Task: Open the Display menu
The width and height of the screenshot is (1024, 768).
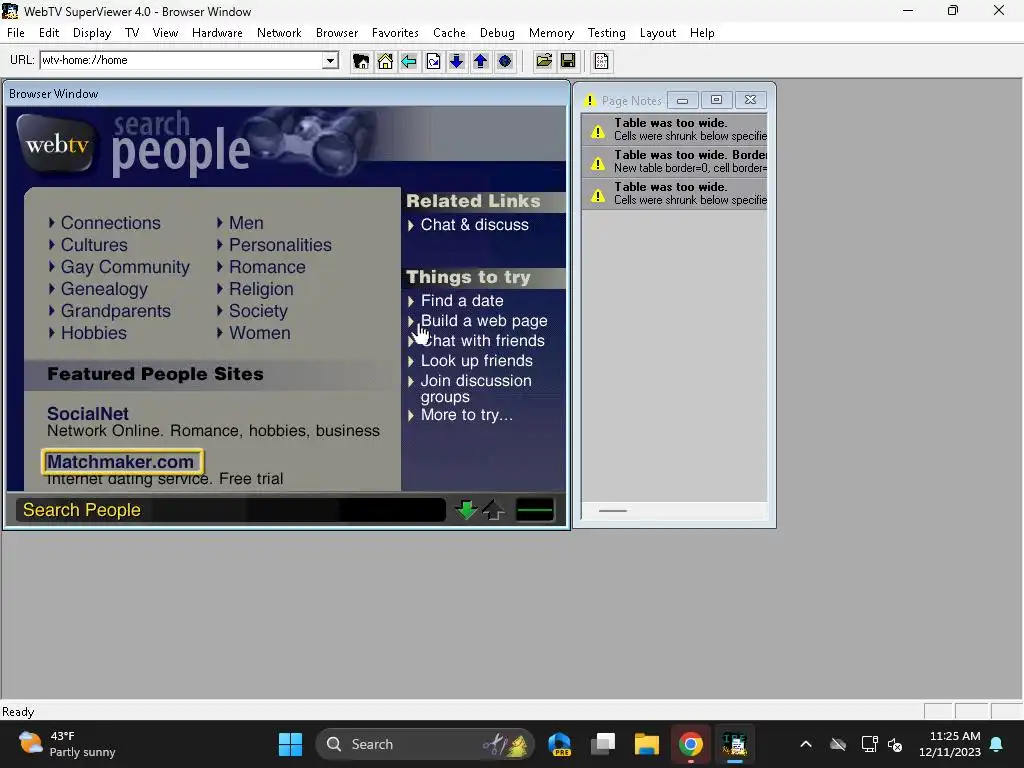Action: [92, 33]
